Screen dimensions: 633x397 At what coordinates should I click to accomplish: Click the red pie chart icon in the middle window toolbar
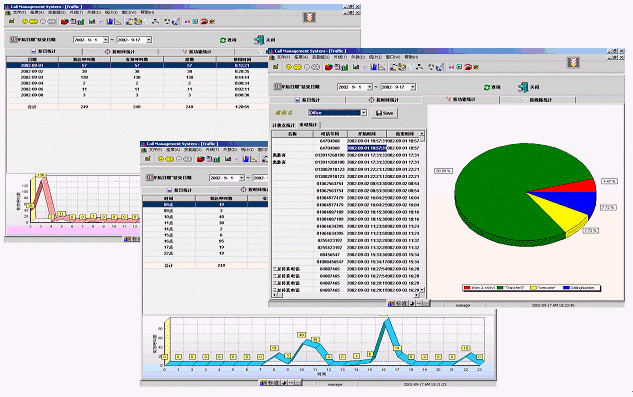pos(201,159)
